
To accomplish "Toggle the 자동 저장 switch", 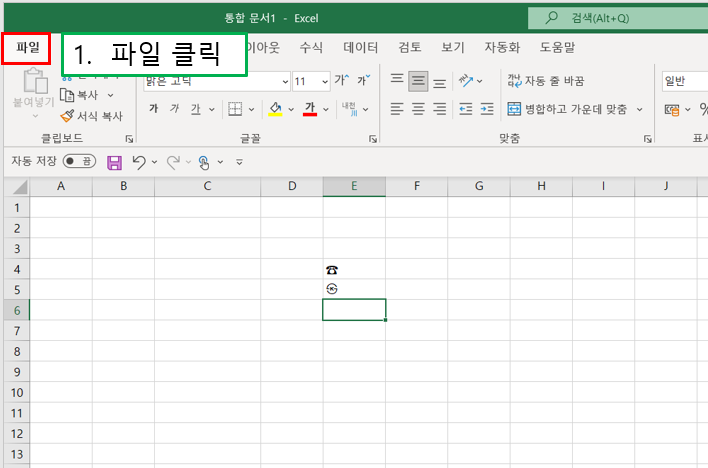I will [79, 161].
